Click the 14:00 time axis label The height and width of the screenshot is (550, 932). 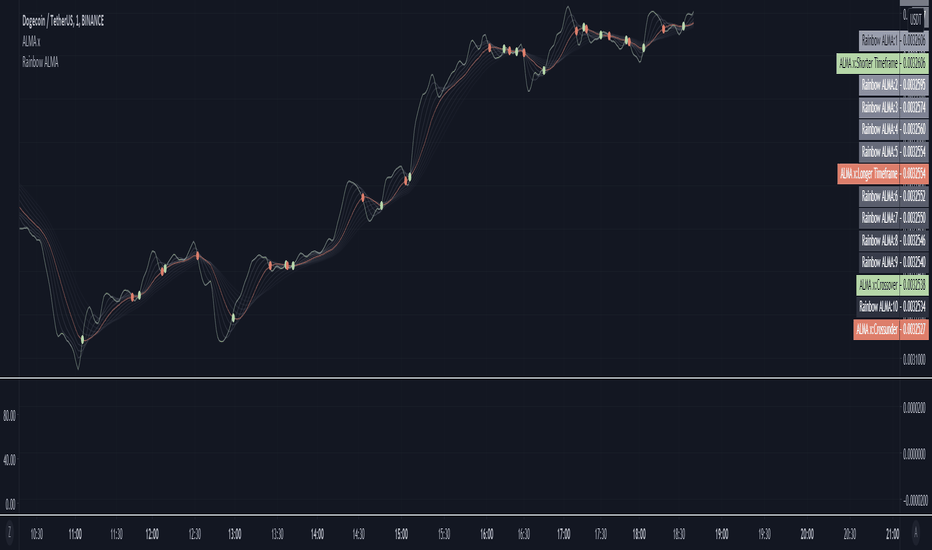[317, 535]
